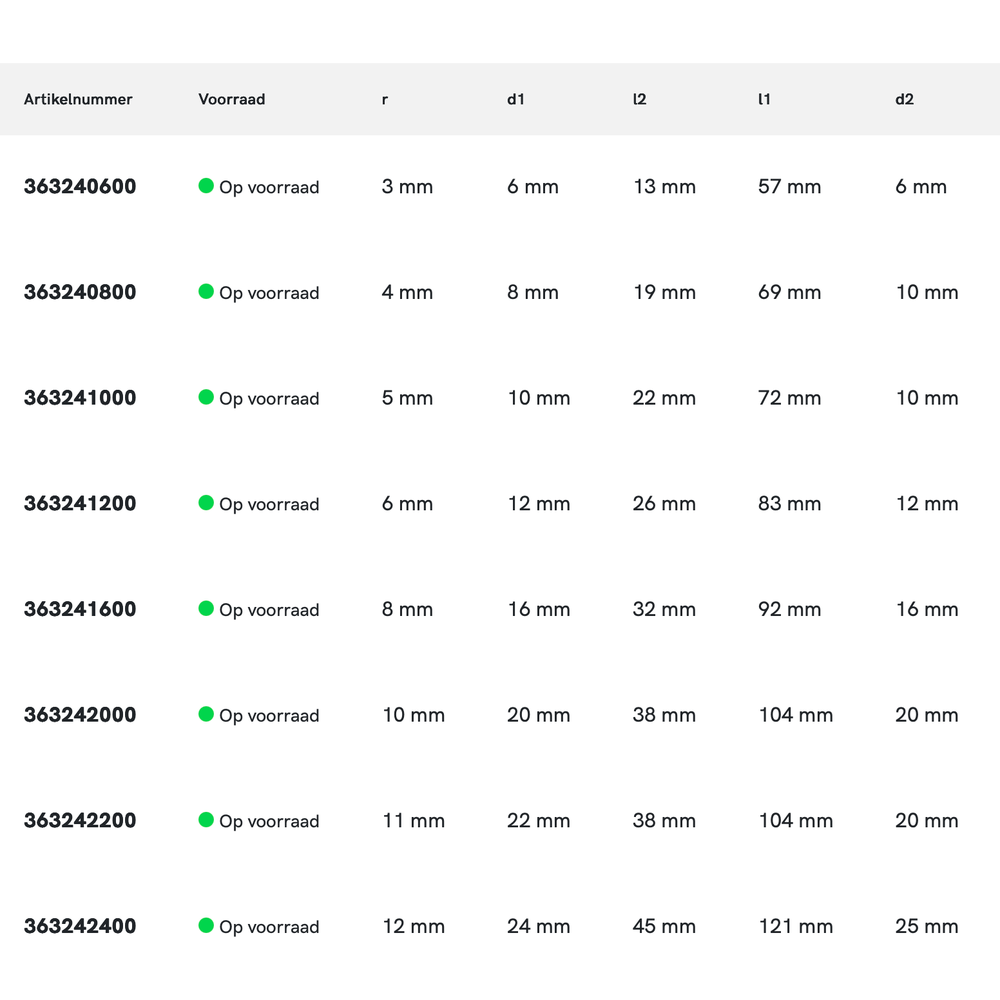This screenshot has height=1000, width=1000.
Task: Click the Voorraad column header
Action: pyautogui.click(x=232, y=100)
